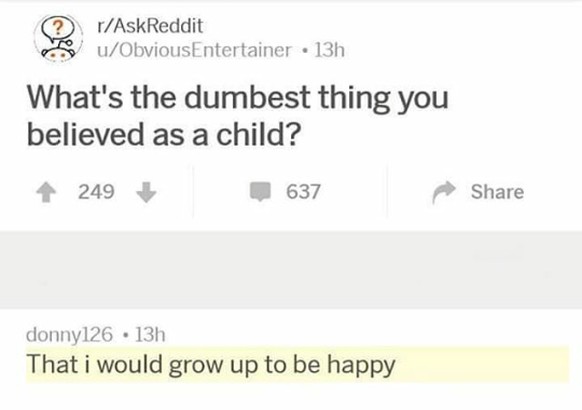Click the Share button label

click(x=497, y=192)
